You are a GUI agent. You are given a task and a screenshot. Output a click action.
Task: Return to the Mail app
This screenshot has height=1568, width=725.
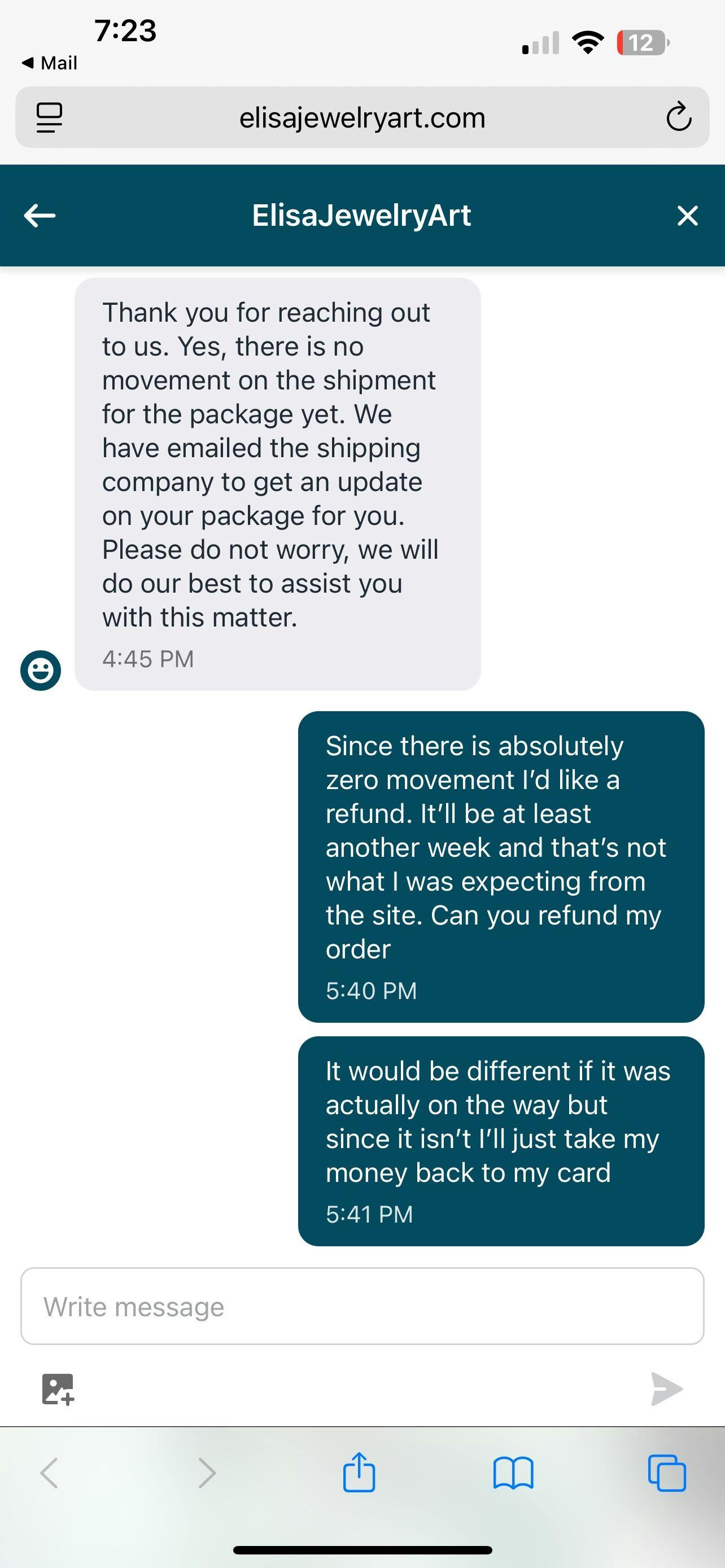pyautogui.click(x=50, y=63)
